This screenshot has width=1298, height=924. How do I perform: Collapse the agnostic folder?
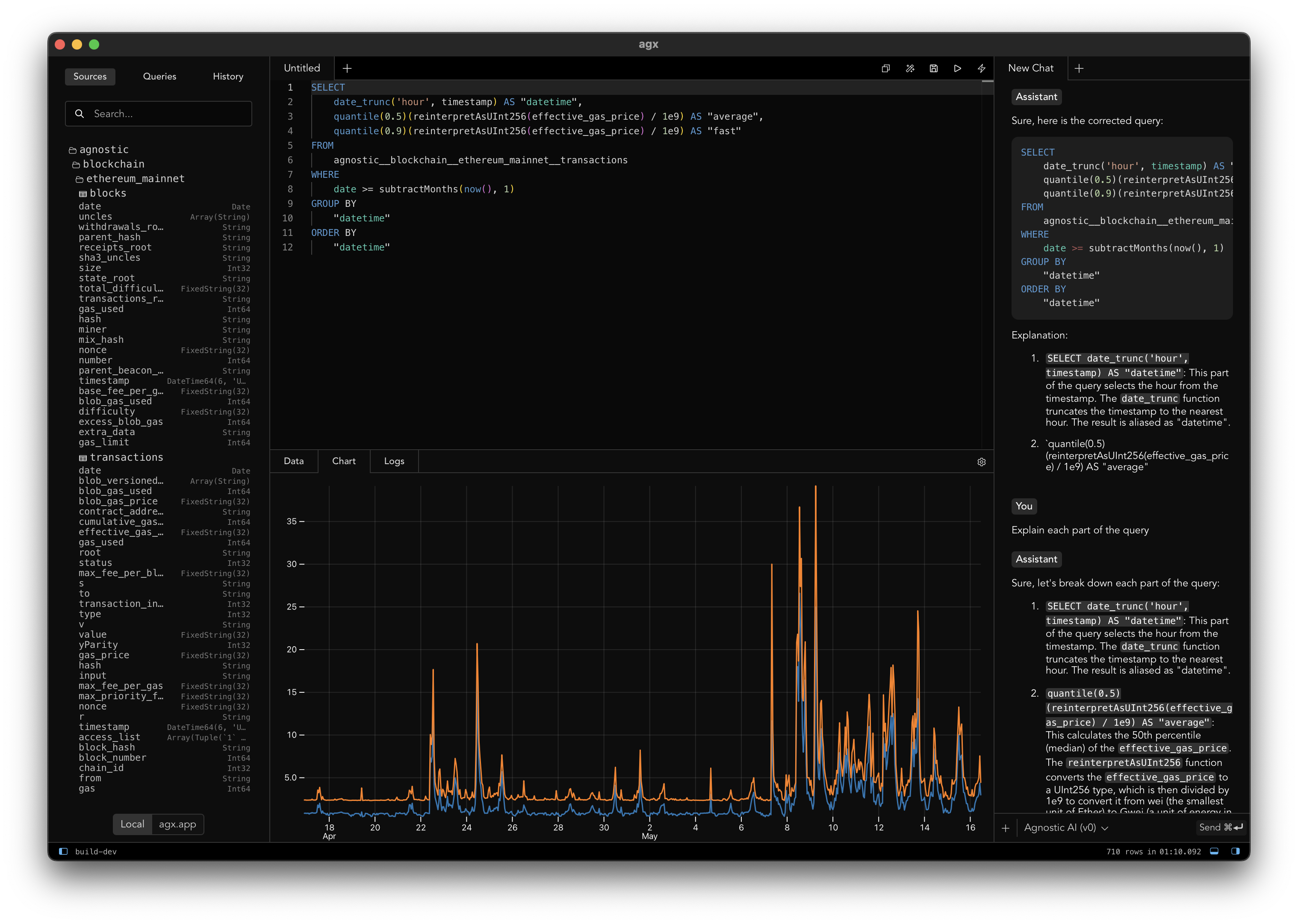pyautogui.click(x=98, y=150)
